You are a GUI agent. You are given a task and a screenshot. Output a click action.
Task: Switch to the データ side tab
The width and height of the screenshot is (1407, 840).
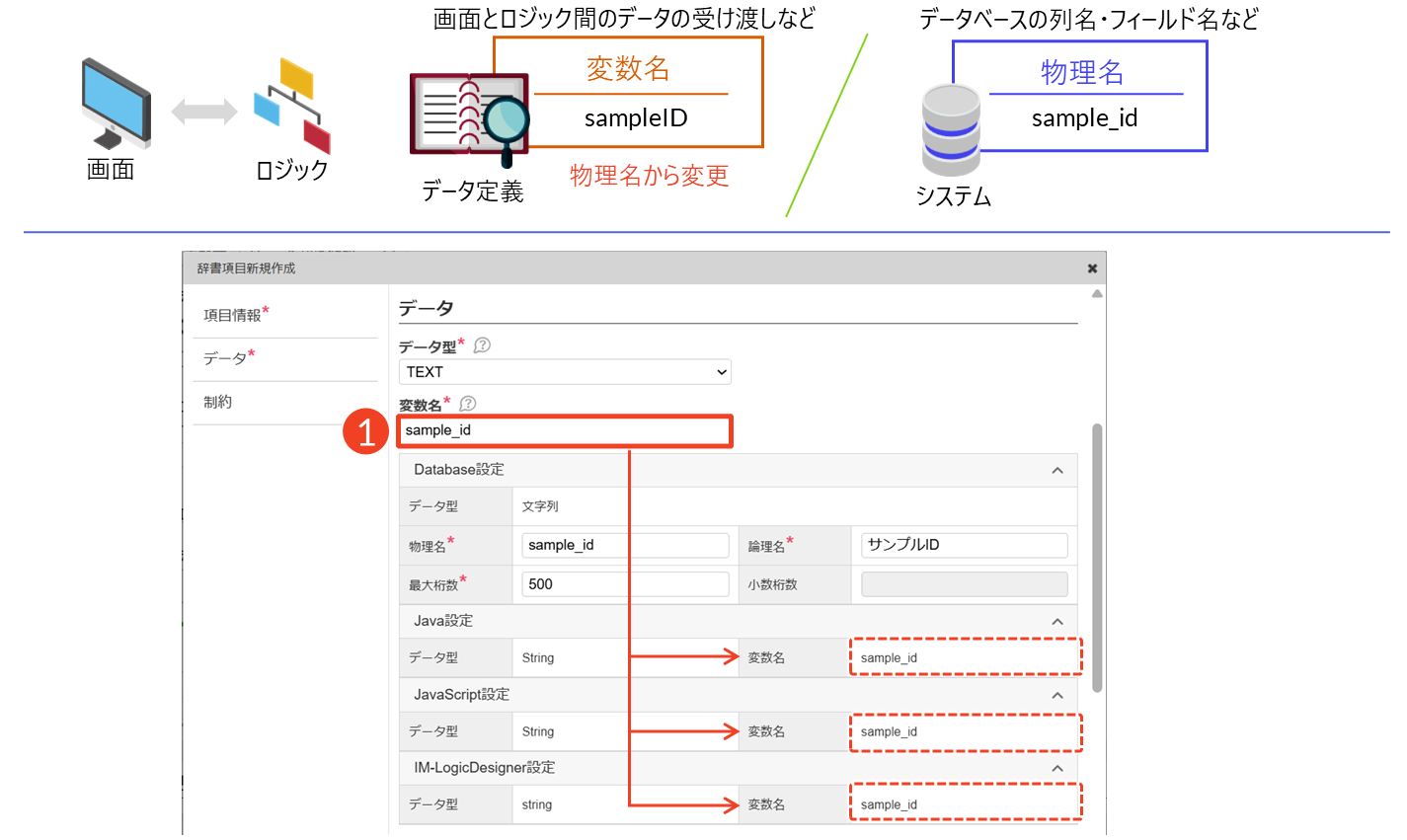coord(226,359)
